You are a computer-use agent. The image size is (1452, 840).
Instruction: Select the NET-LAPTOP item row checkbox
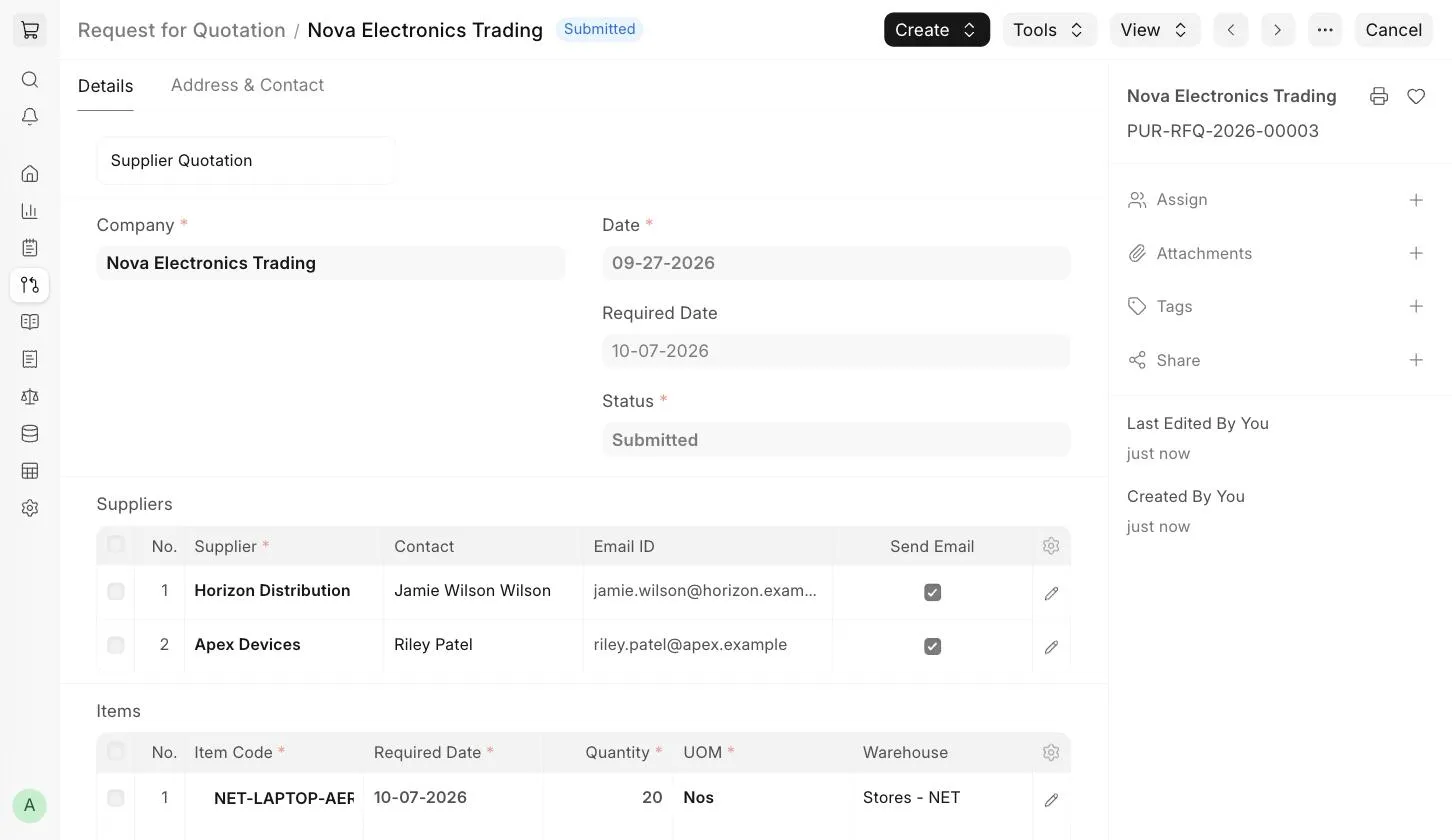(116, 798)
